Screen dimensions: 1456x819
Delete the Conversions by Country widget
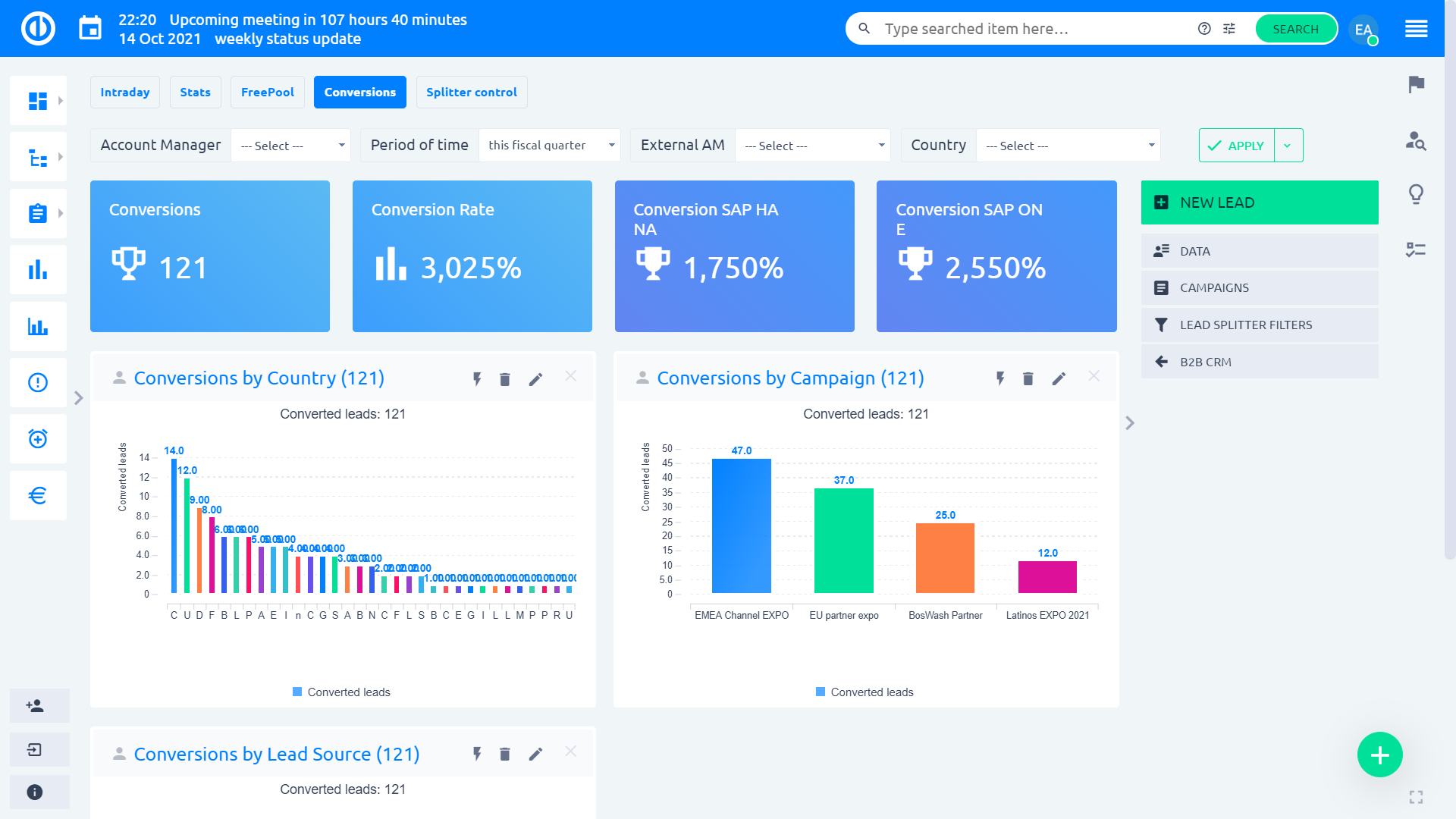point(505,379)
